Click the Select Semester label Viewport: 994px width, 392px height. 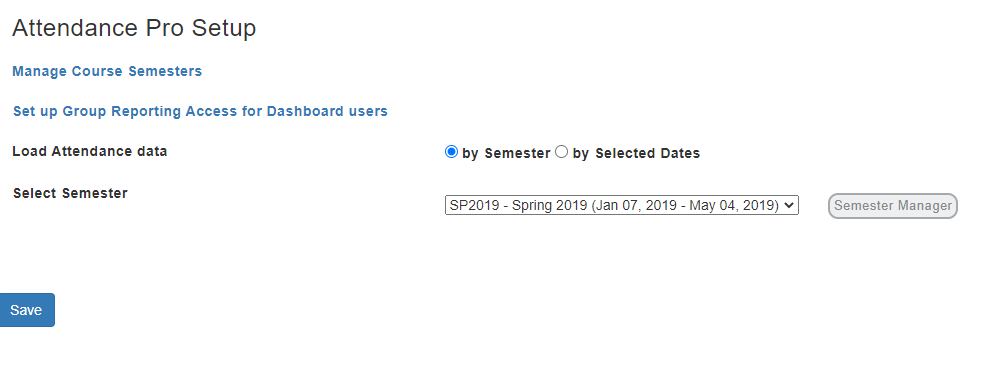[x=70, y=193]
